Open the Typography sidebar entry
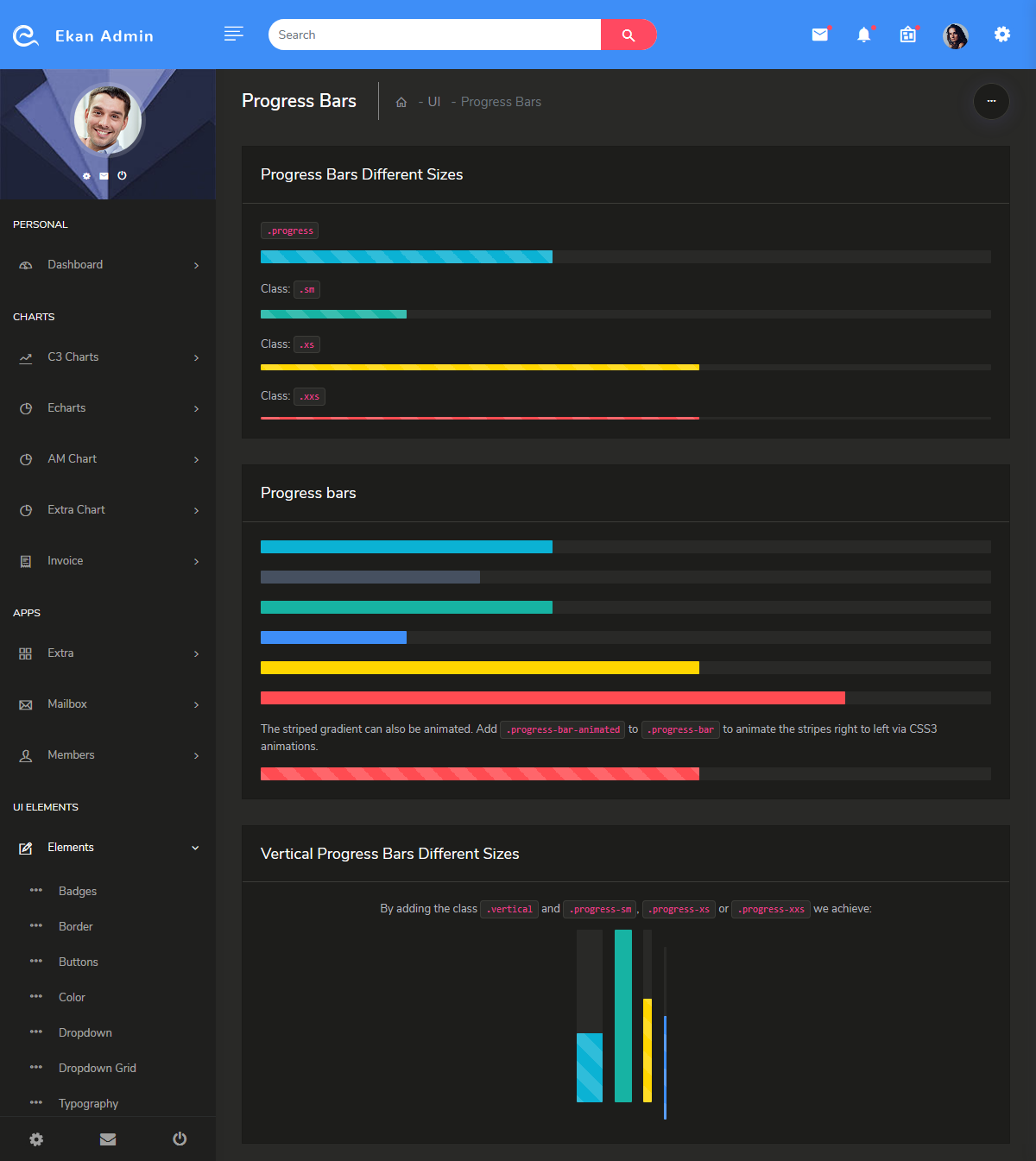 [x=88, y=1103]
